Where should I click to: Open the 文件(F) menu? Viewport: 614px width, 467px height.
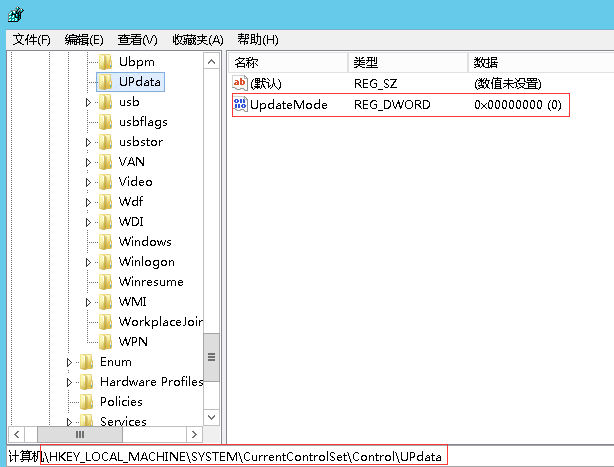(x=31, y=39)
